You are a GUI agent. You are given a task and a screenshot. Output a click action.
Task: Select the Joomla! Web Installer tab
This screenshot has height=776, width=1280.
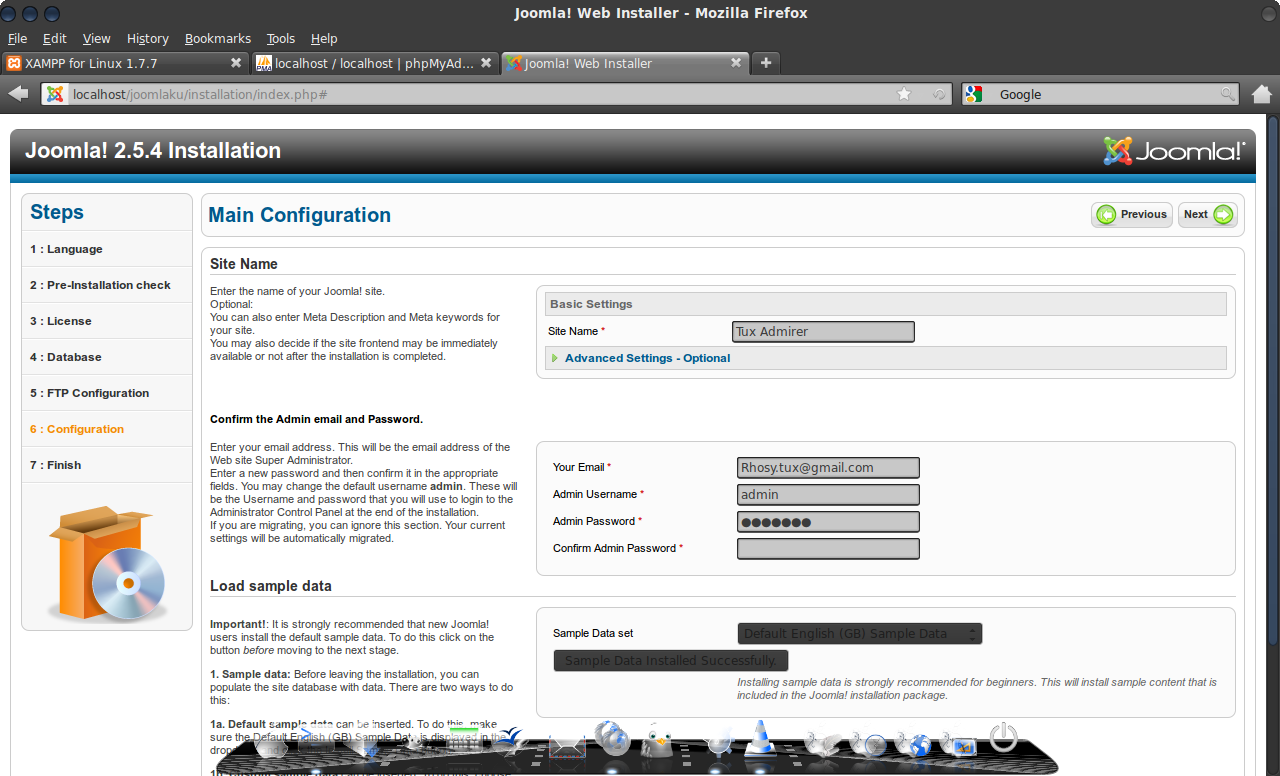[625, 62]
